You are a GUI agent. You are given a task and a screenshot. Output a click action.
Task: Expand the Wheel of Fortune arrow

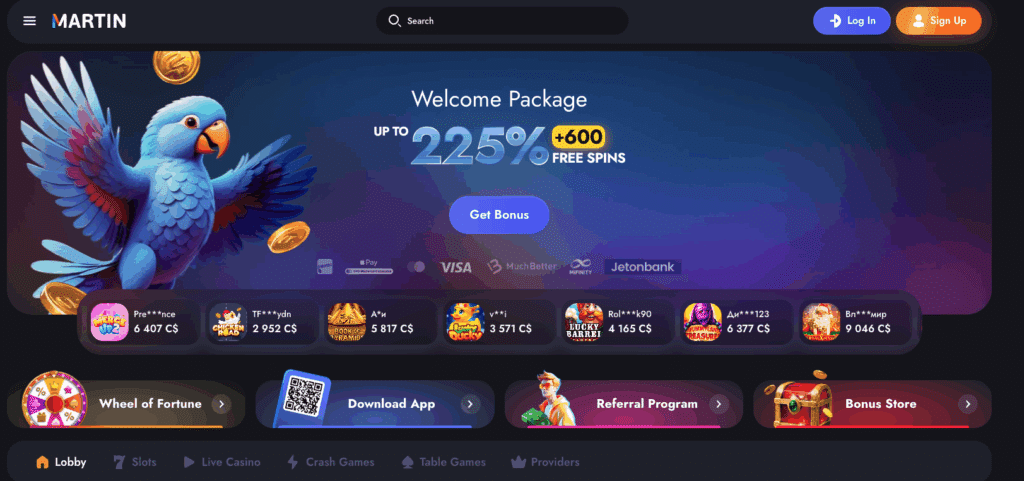221,404
